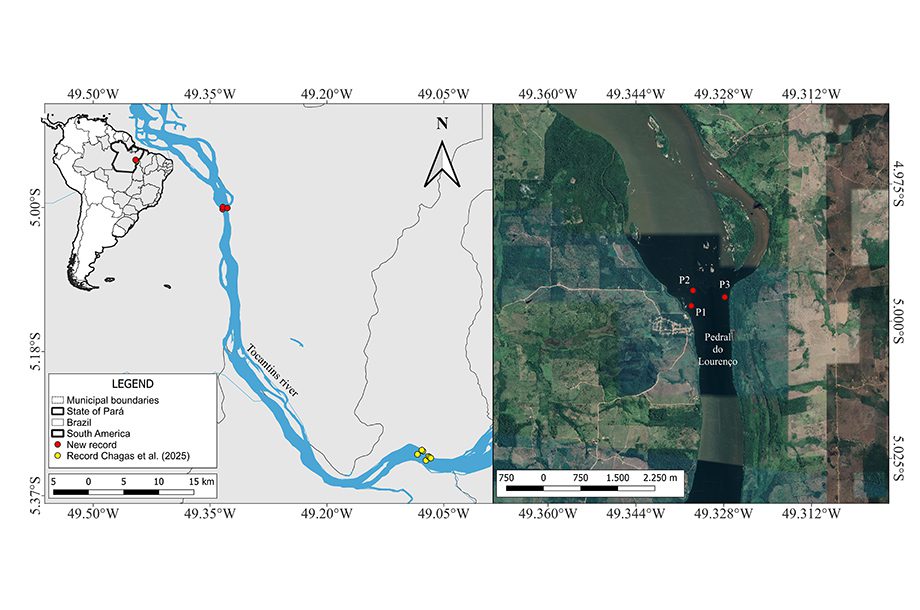The image size is (920, 610).
Task: Click the State of Pará legend symbol
Action: (58, 412)
